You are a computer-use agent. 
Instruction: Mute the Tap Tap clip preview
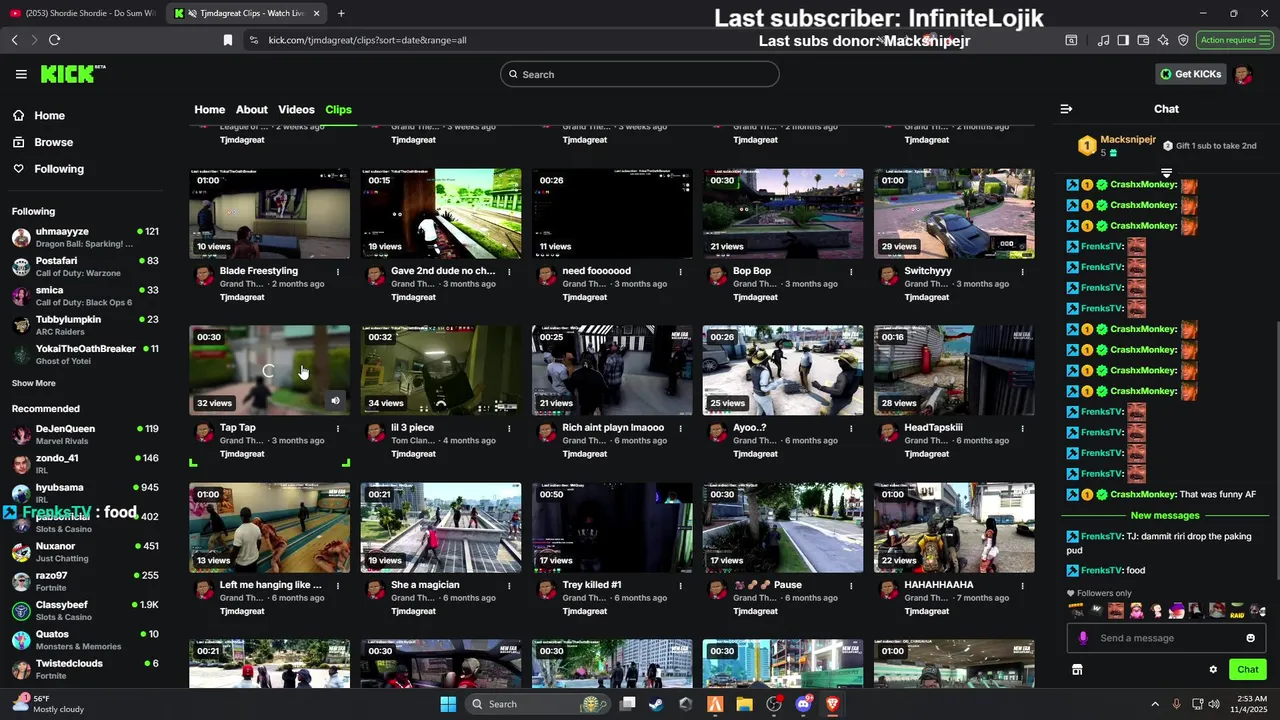(x=335, y=401)
